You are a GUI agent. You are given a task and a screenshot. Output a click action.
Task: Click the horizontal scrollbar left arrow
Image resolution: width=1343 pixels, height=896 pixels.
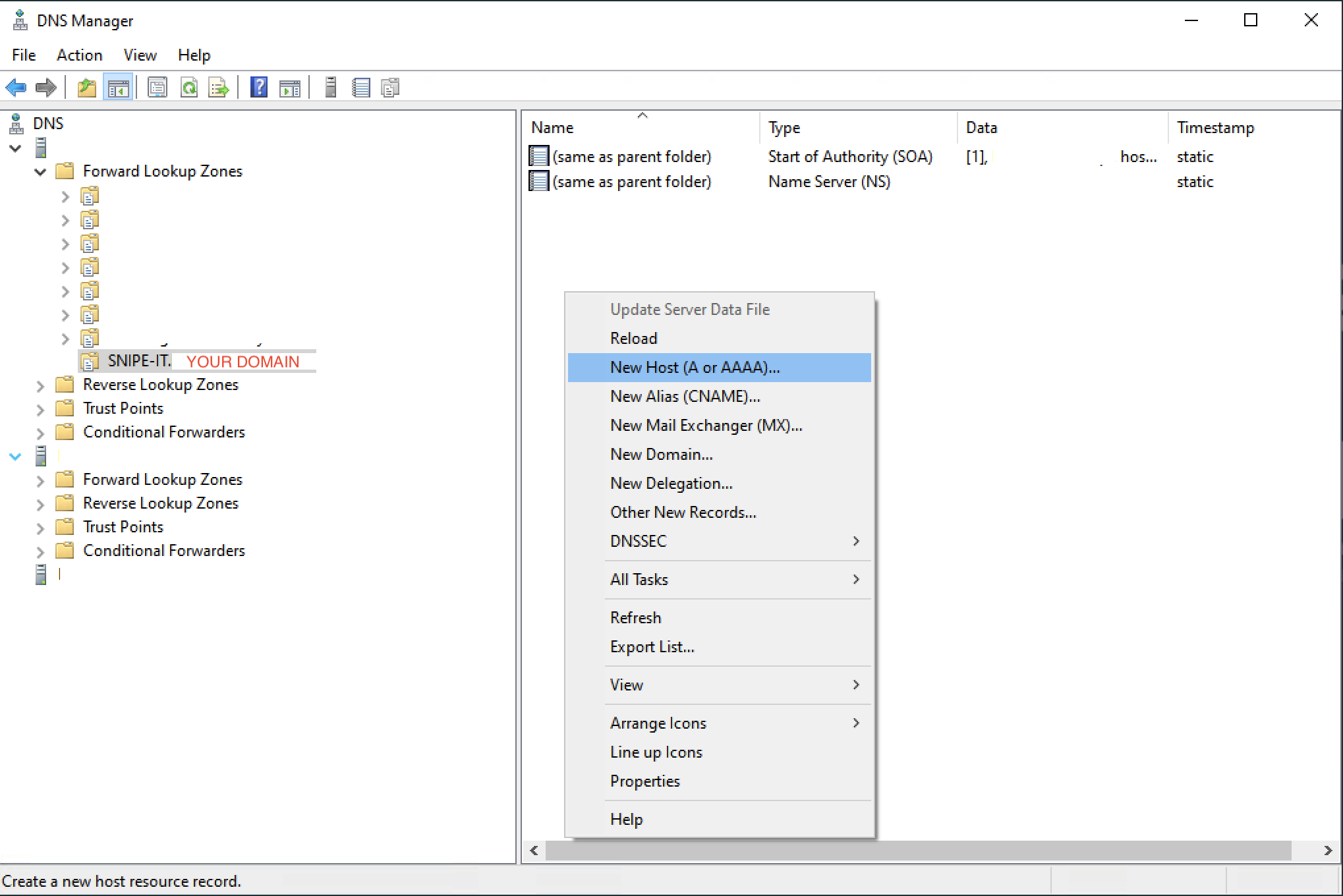coord(534,851)
